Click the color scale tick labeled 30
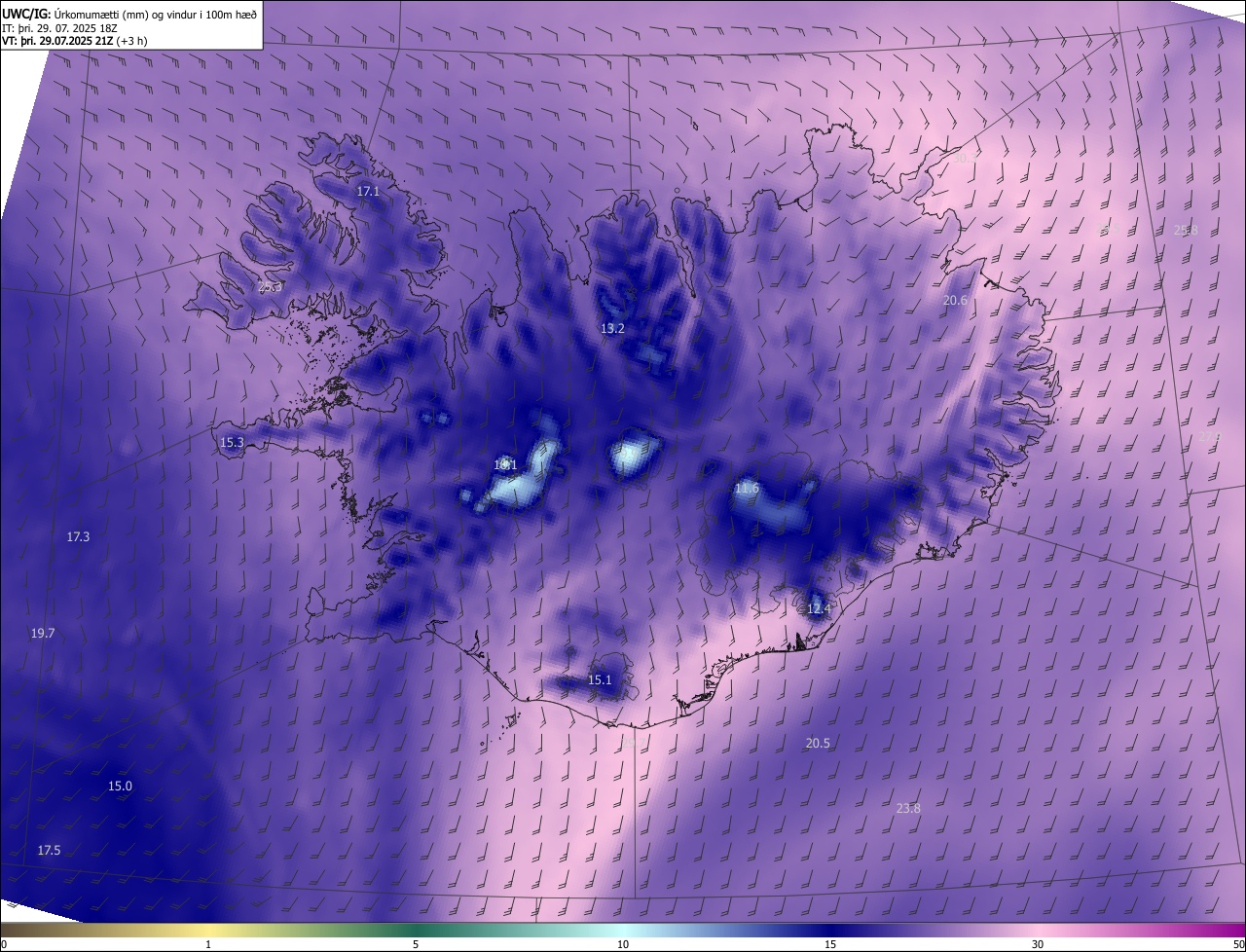 pyautogui.click(x=1038, y=944)
